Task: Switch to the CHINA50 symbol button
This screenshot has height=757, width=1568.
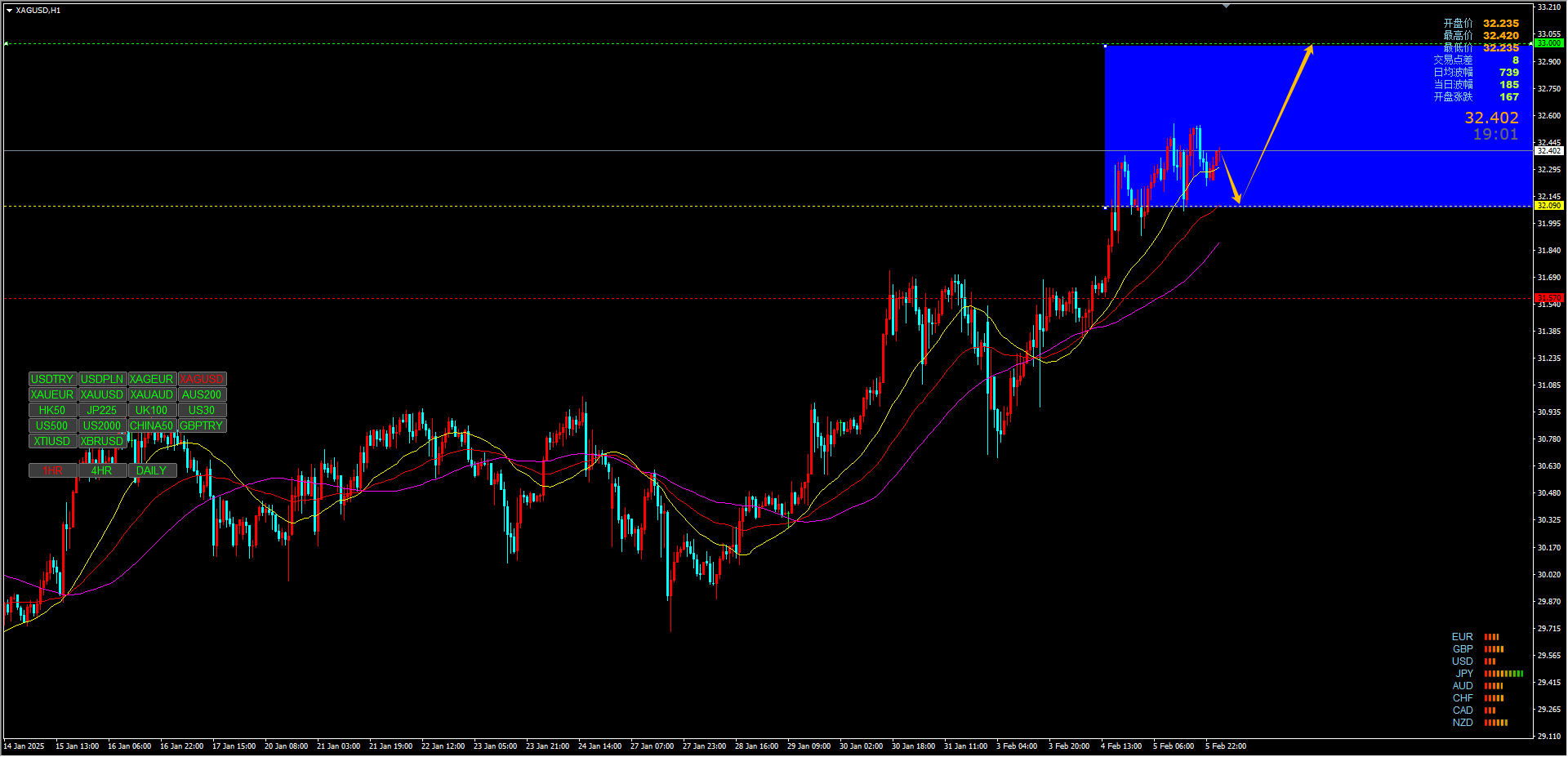Action: tap(152, 425)
